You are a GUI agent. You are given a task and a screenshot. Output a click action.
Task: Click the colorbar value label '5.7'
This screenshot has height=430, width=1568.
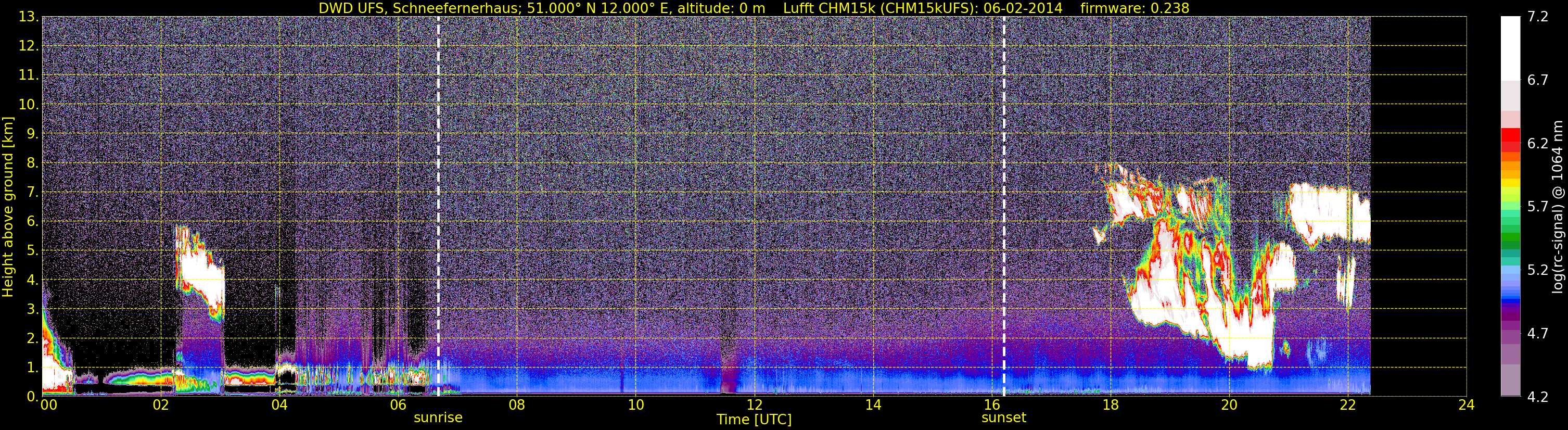pos(1538,207)
